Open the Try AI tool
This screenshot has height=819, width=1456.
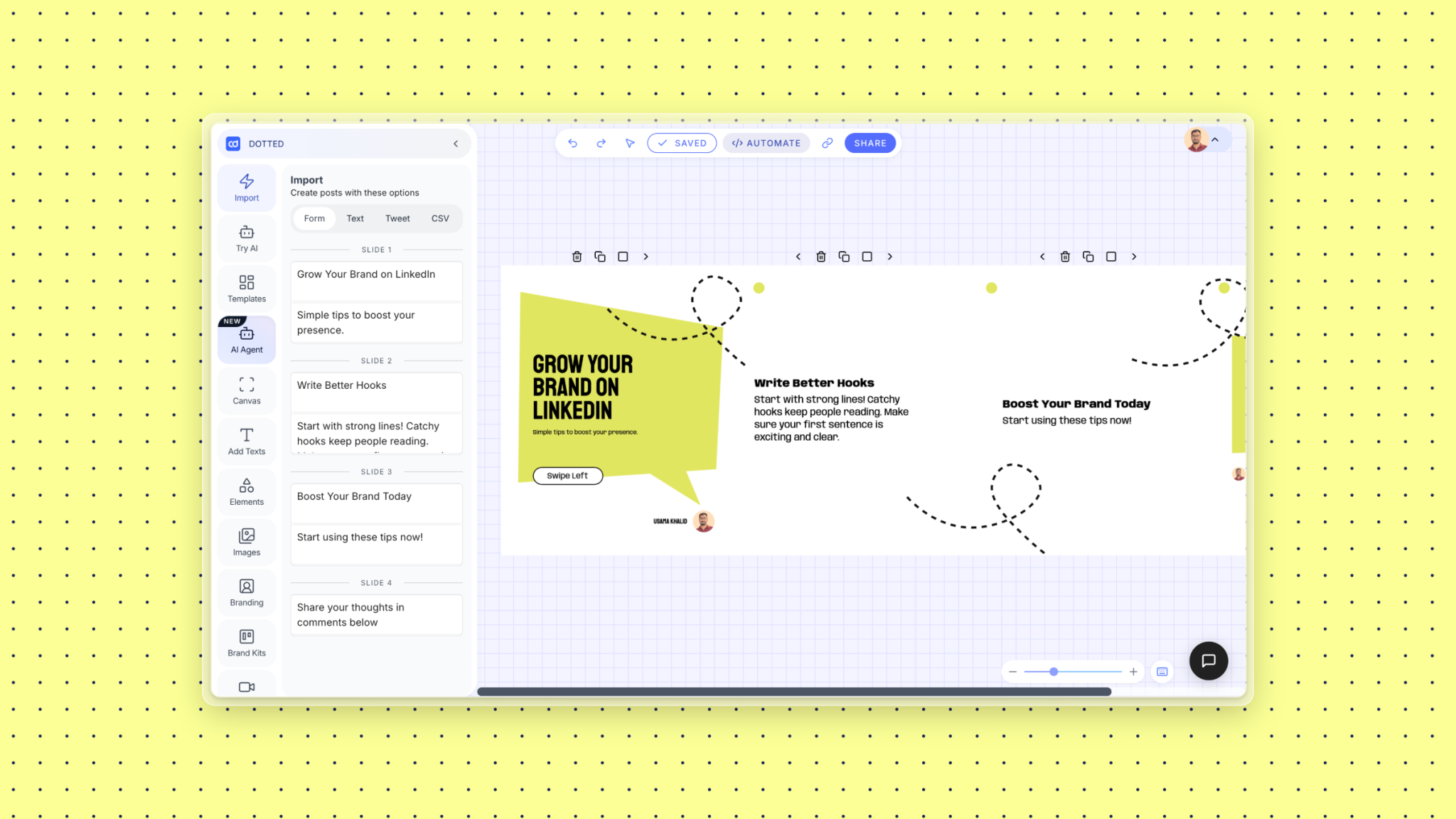click(247, 238)
